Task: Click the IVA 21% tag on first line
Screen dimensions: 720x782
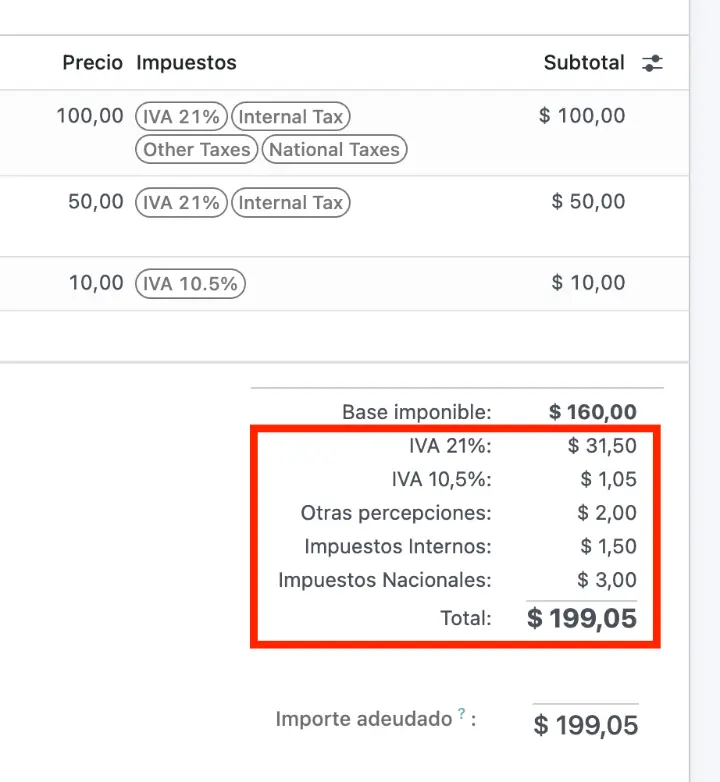Action: (x=181, y=117)
